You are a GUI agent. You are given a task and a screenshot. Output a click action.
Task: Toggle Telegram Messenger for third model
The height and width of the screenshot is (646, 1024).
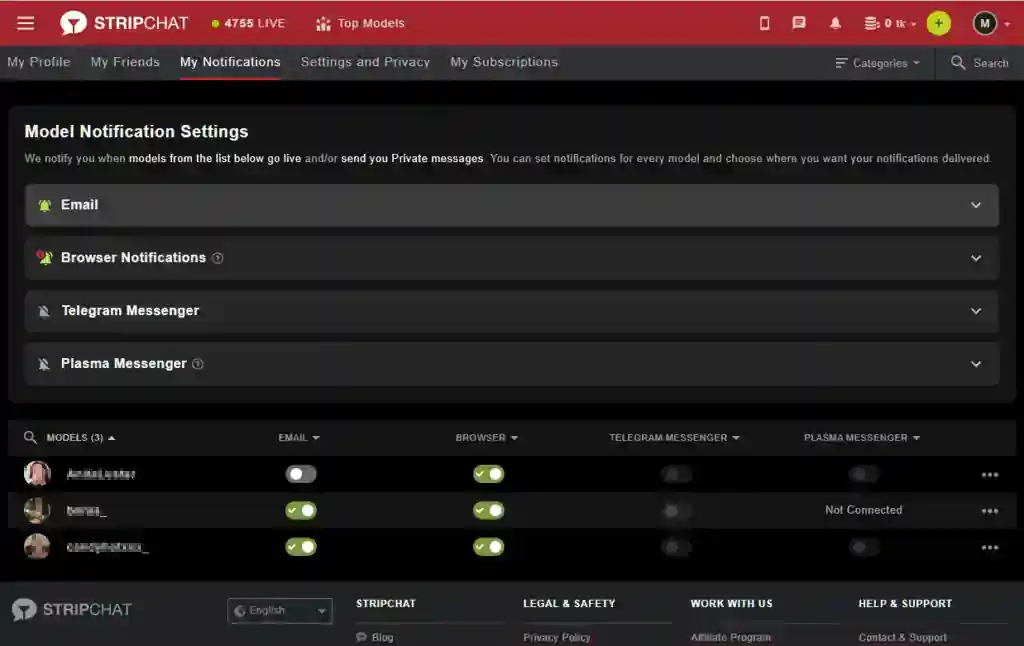[x=676, y=547]
